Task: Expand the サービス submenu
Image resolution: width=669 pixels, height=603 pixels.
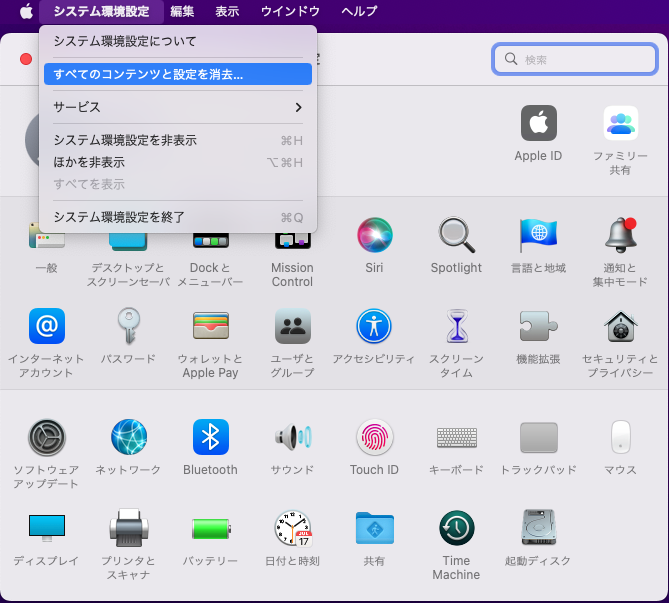Action: point(177,107)
